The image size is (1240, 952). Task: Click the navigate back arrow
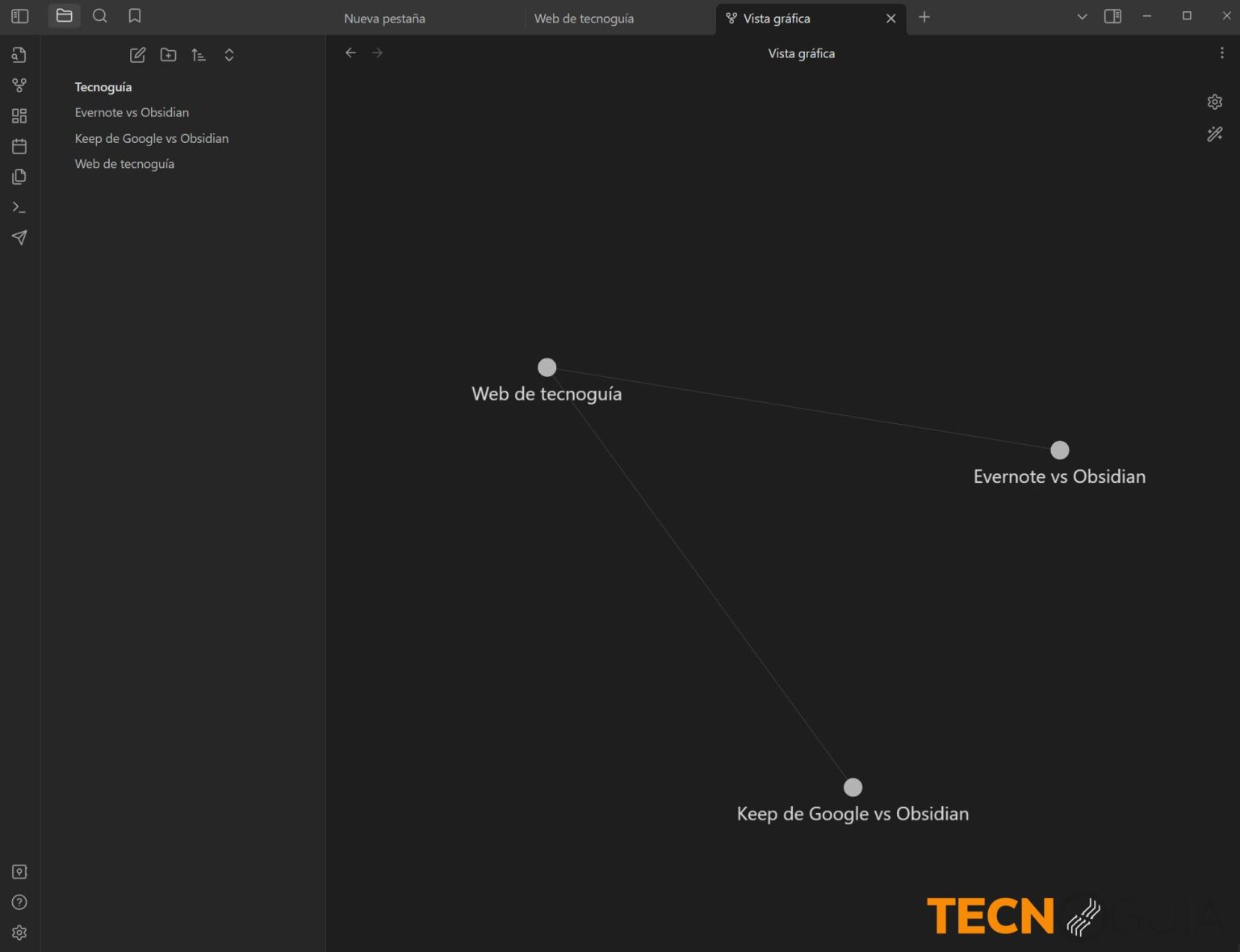[x=350, y=52]
